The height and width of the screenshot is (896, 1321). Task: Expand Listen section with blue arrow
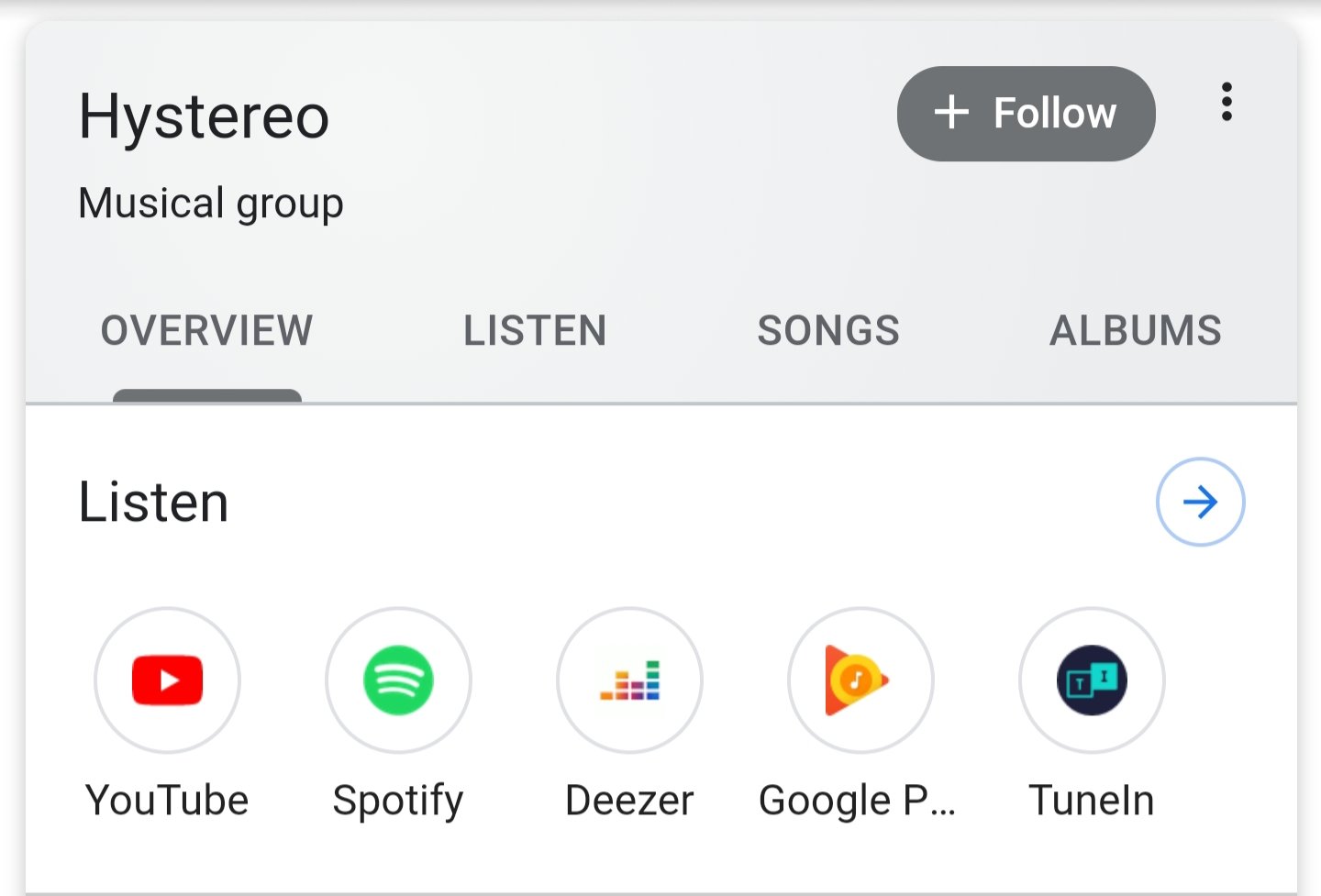coord(1200,502)
